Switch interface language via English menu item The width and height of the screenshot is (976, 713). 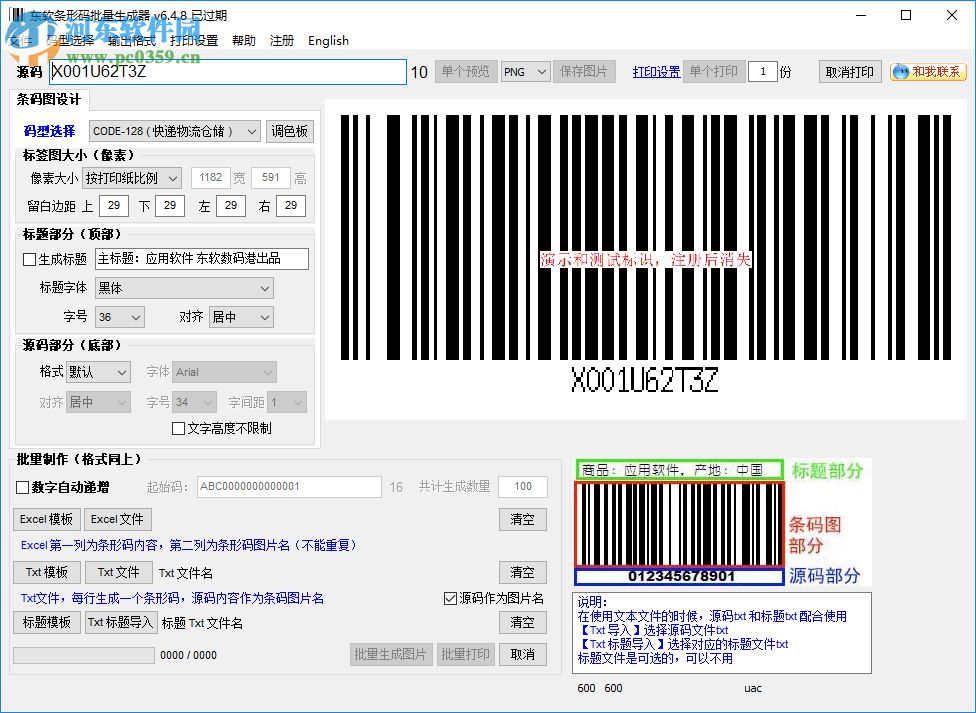(x=328, y=41)
